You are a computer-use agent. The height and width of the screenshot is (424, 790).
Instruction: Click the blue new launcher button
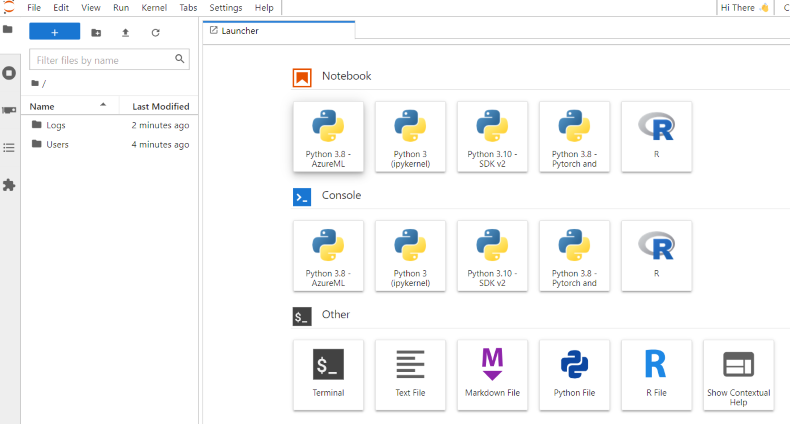(54, 33)
